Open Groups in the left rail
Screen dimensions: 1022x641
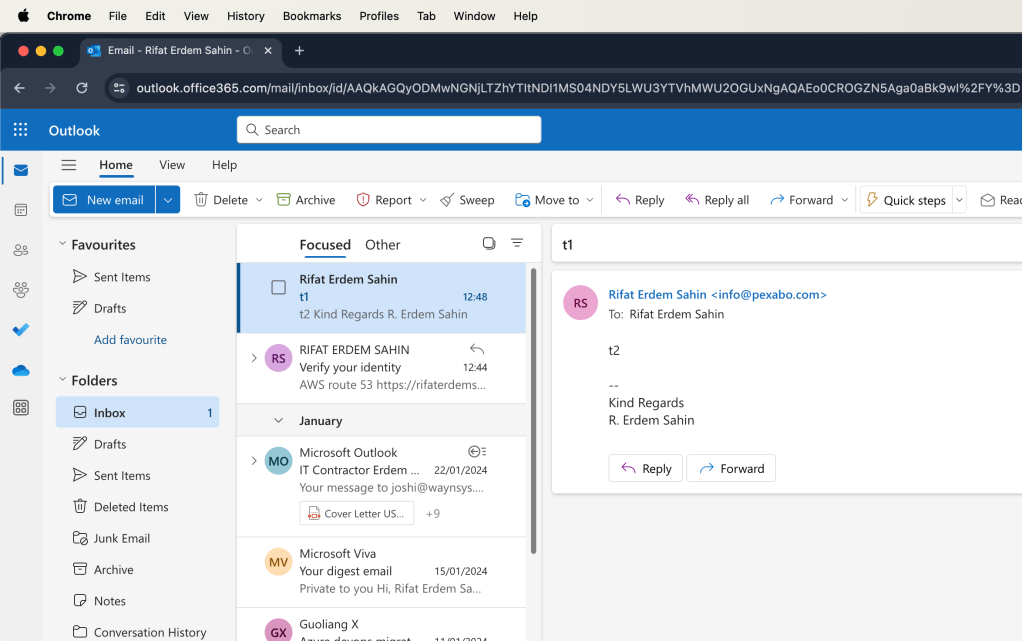pos(21,290)
